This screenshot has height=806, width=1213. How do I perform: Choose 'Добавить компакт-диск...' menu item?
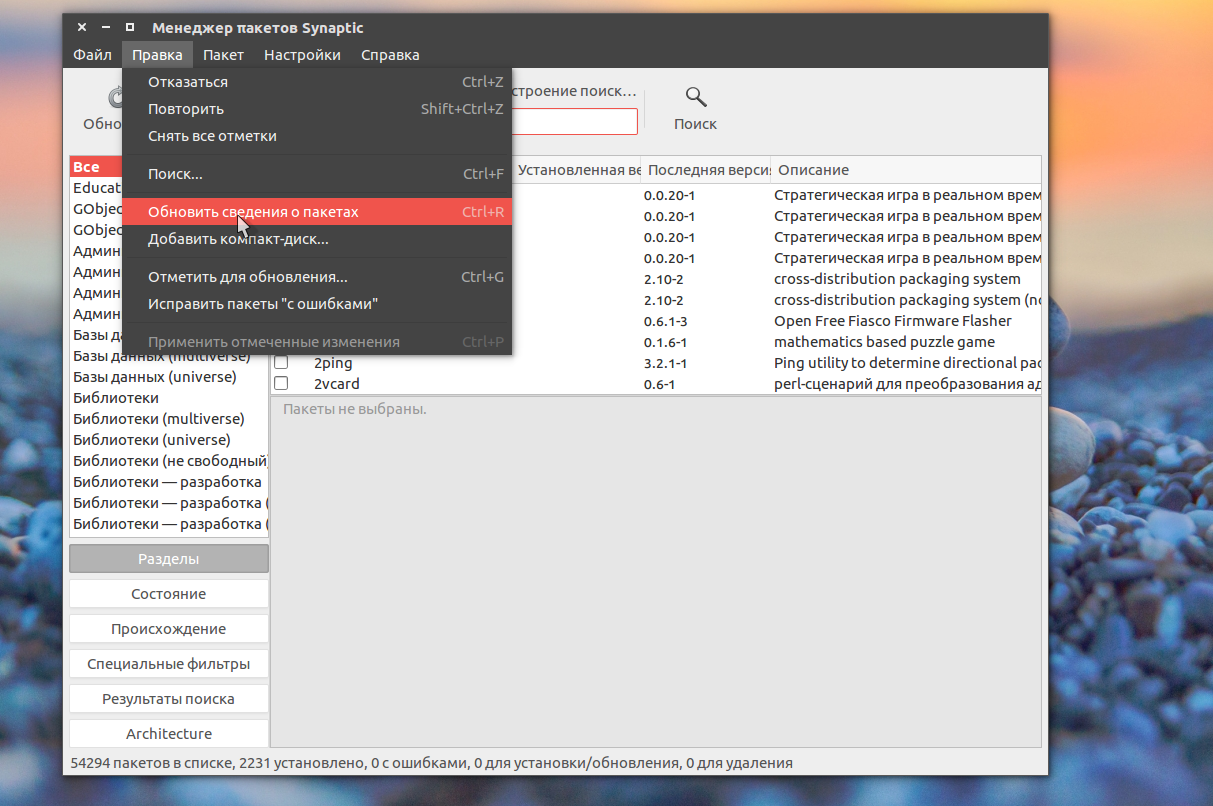tap(238, 239)
